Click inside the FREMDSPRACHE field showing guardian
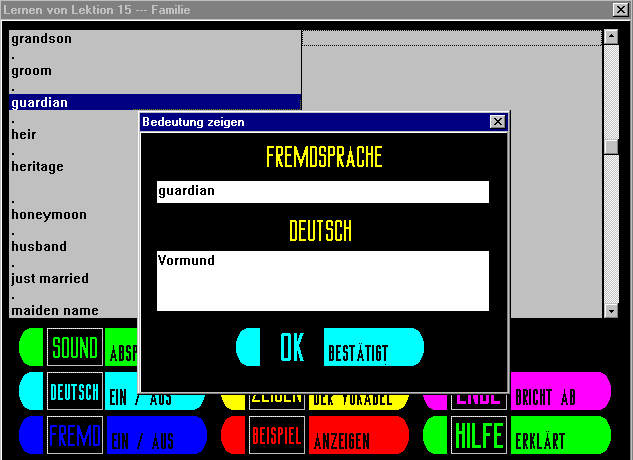The image size is (633, 460). click(322, 191)
